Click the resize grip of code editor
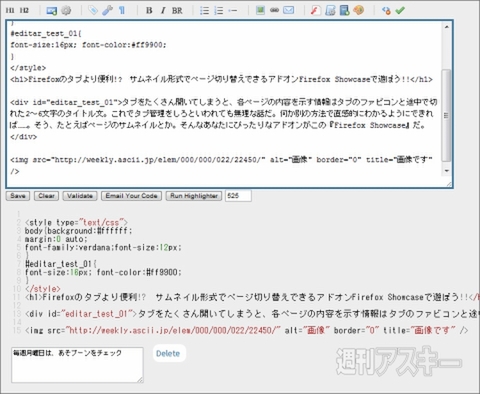The image size is (480, 394). [x=449, y=184]
